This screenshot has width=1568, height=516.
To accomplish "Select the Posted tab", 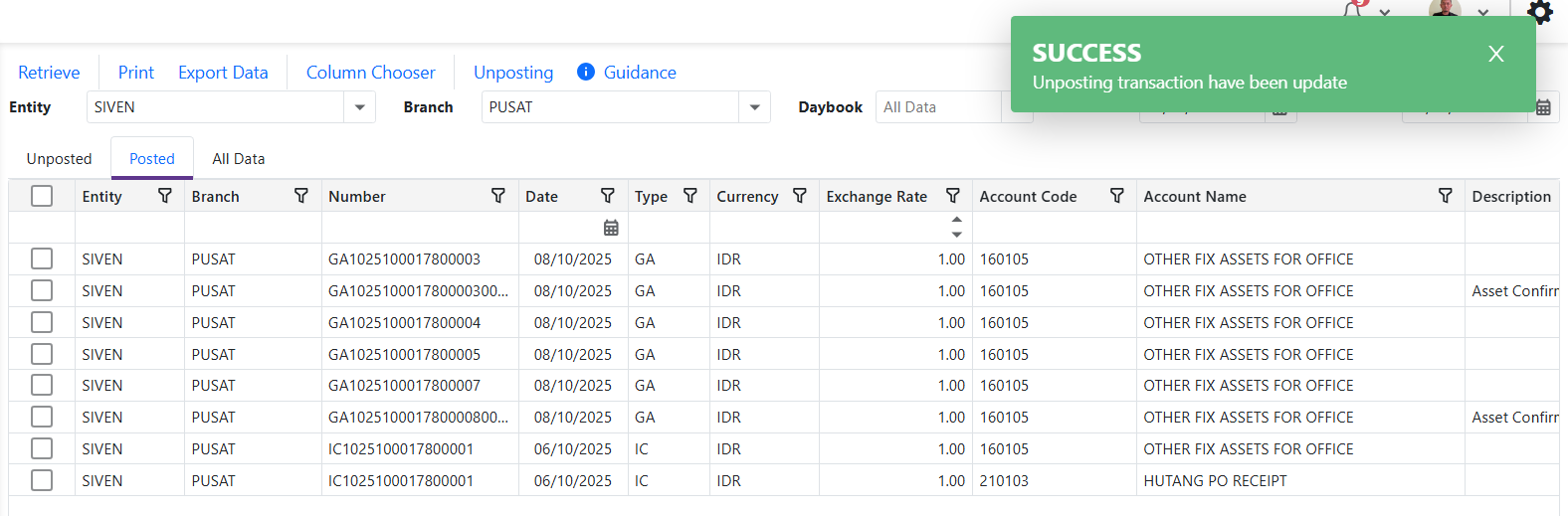I will pos(152,159).
